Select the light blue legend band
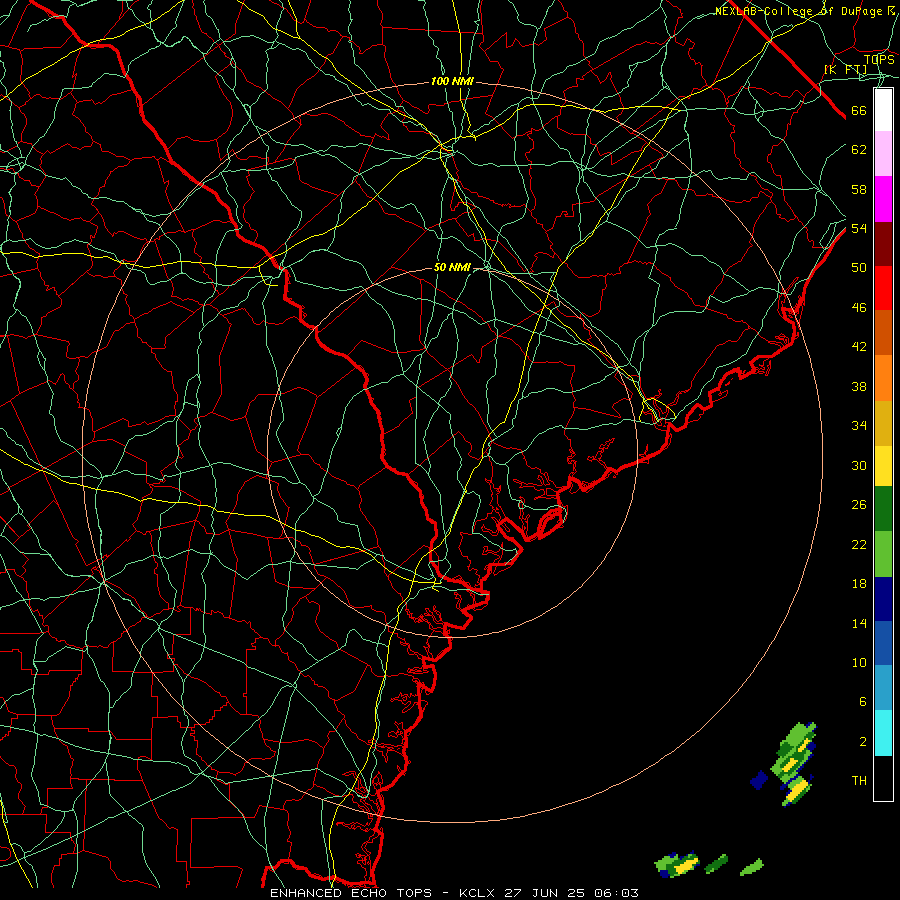Image resolution: width=900 pixels, height=900 pixels. pos(883,688)
